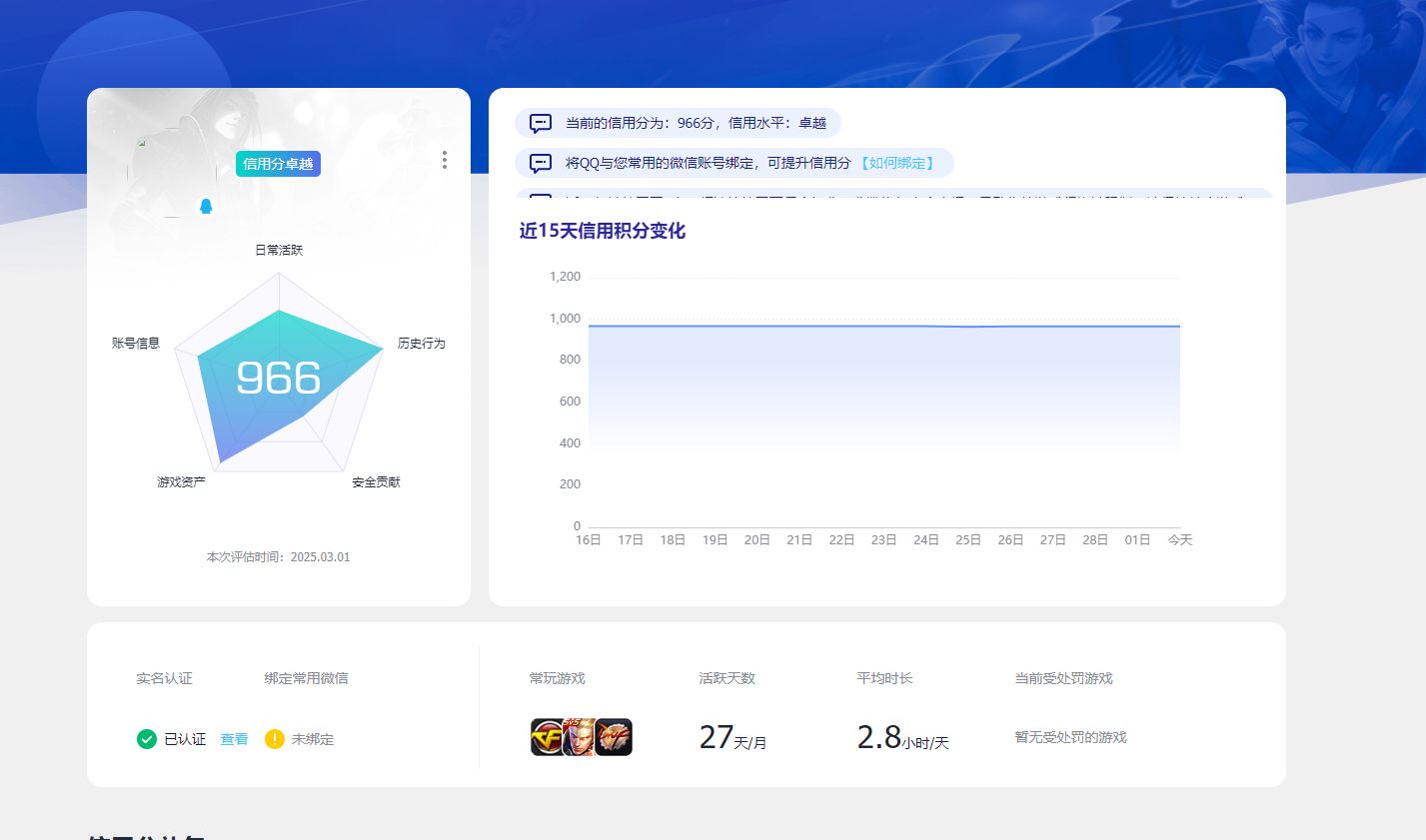Viewport: 1426px width, 840px height.
Task: Click the 22日 label on the chart axis
Action: pyautogui.click(x=841, y=539)
